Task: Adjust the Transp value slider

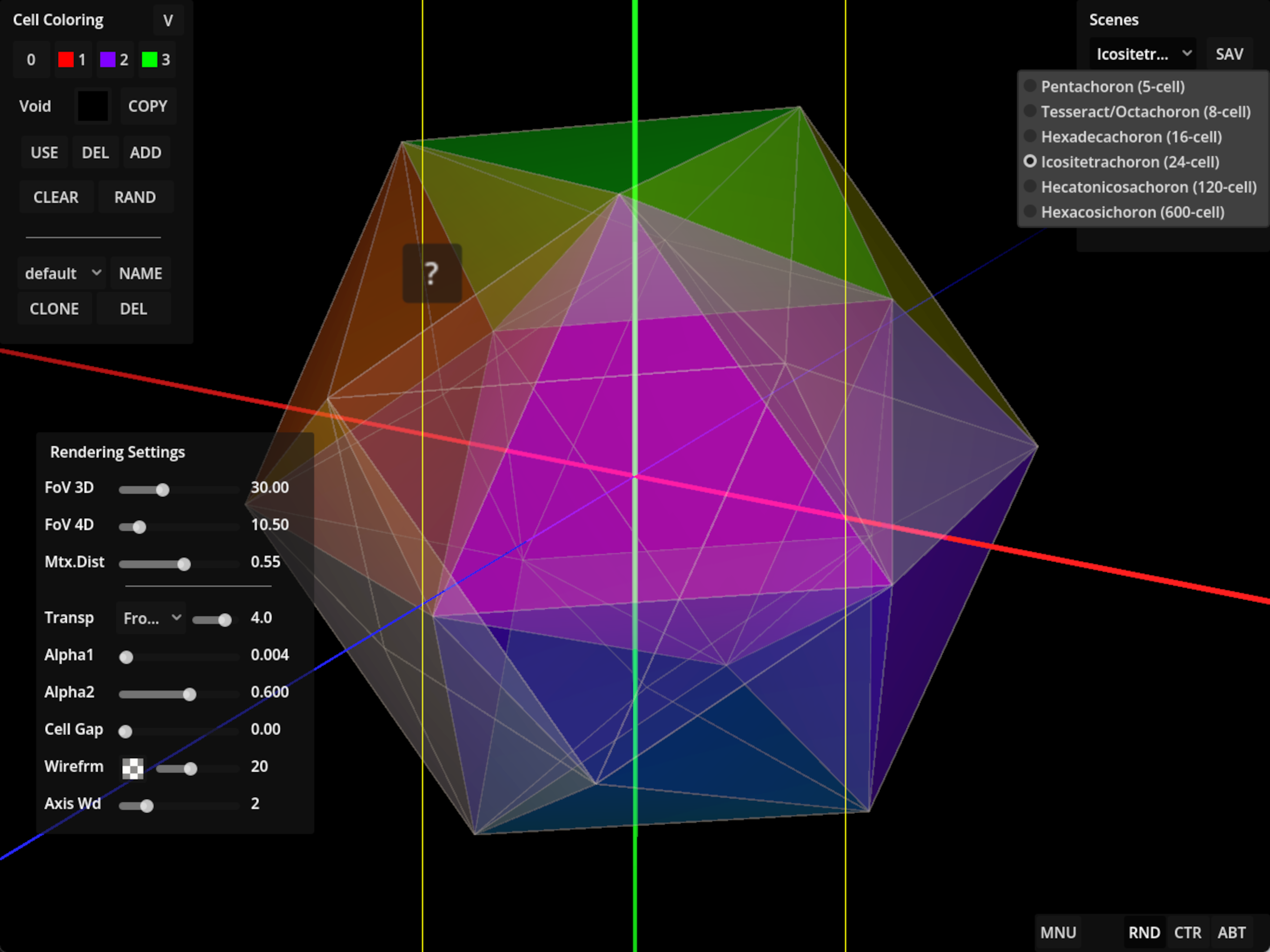Action: point(215,620)
